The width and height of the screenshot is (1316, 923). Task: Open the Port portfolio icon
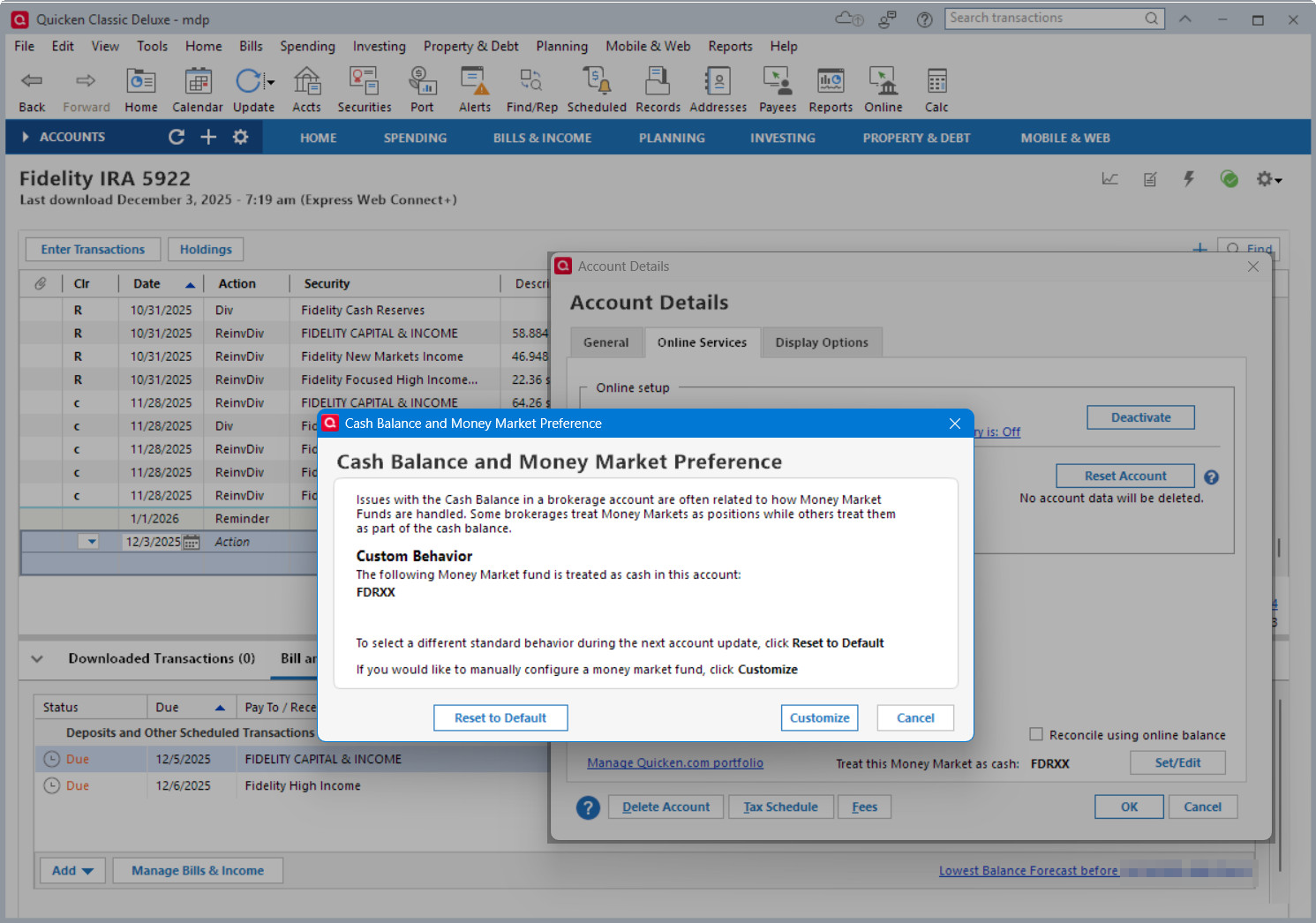422,81
